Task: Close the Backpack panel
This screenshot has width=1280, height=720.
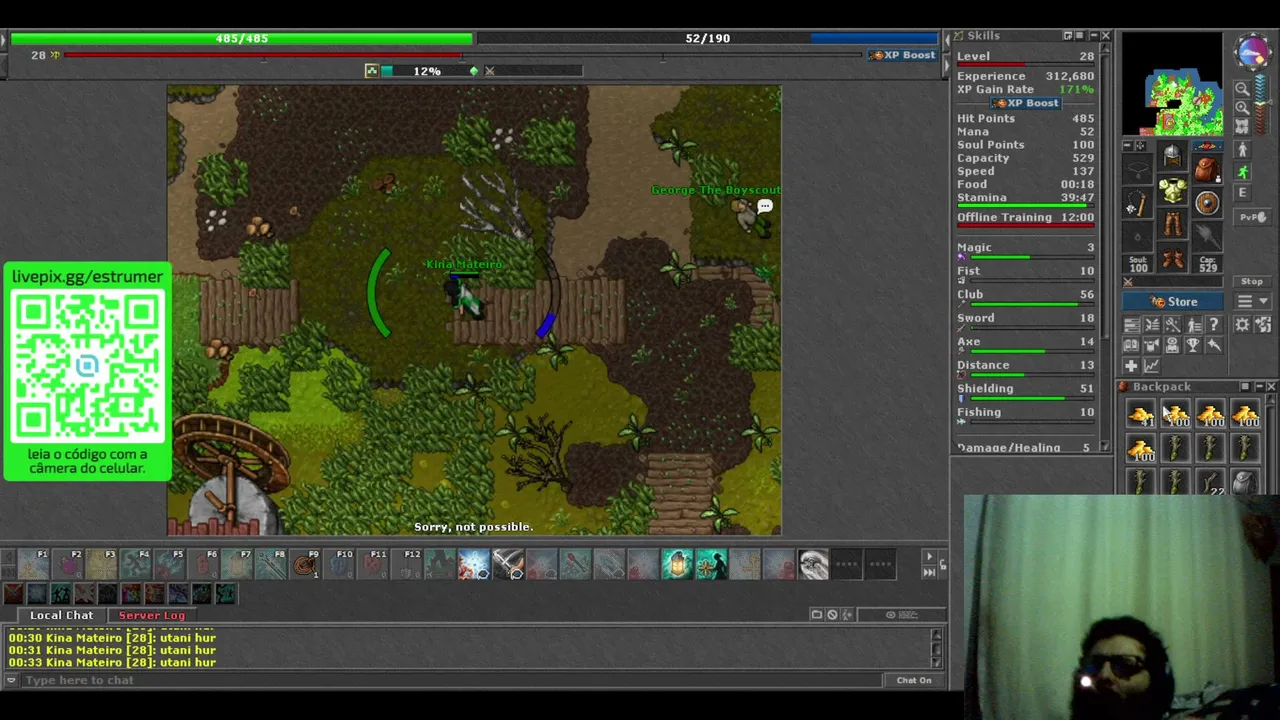Action: [x=1271, y=387]
